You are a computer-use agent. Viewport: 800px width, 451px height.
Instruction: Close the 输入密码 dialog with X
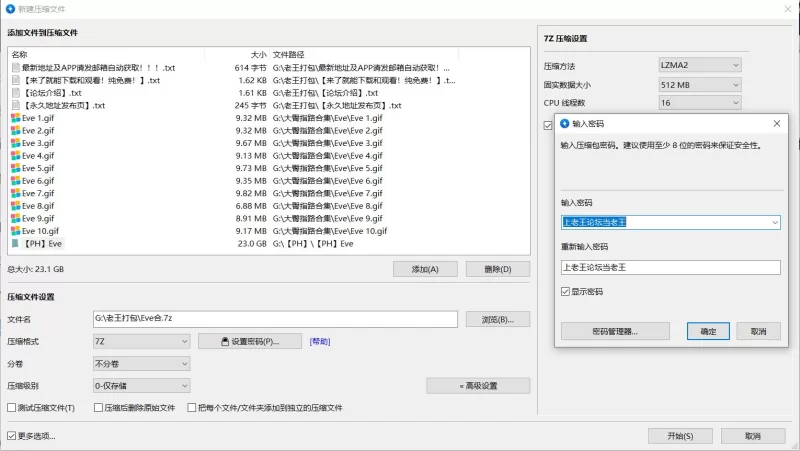[x=777, y=123]
